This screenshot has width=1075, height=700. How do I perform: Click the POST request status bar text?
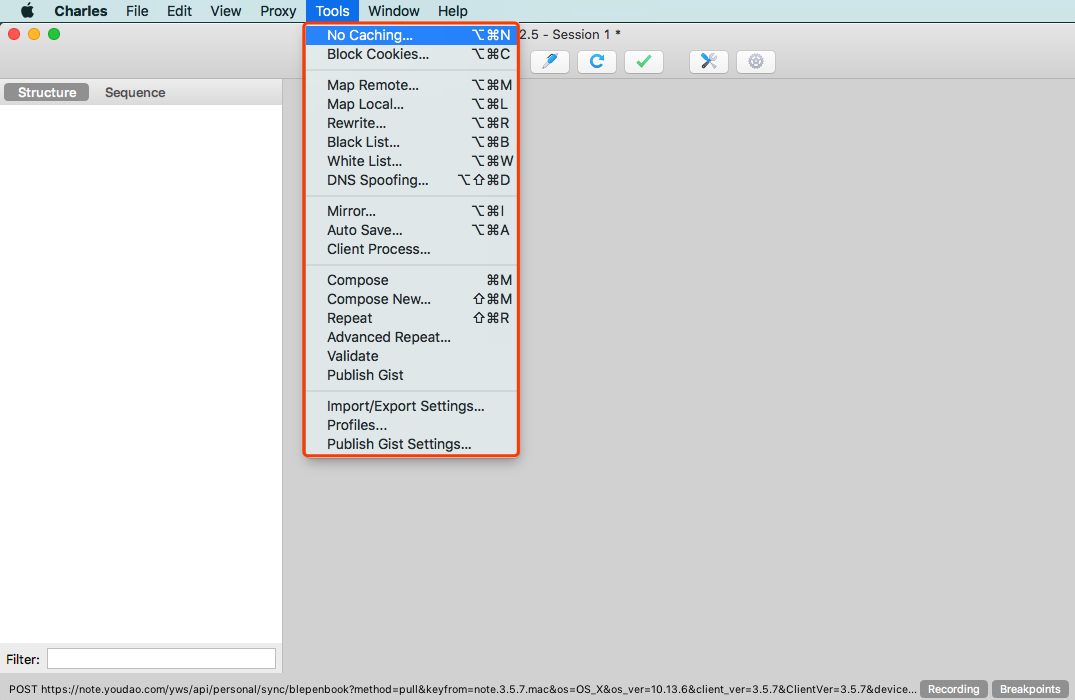tap(462, 689)
